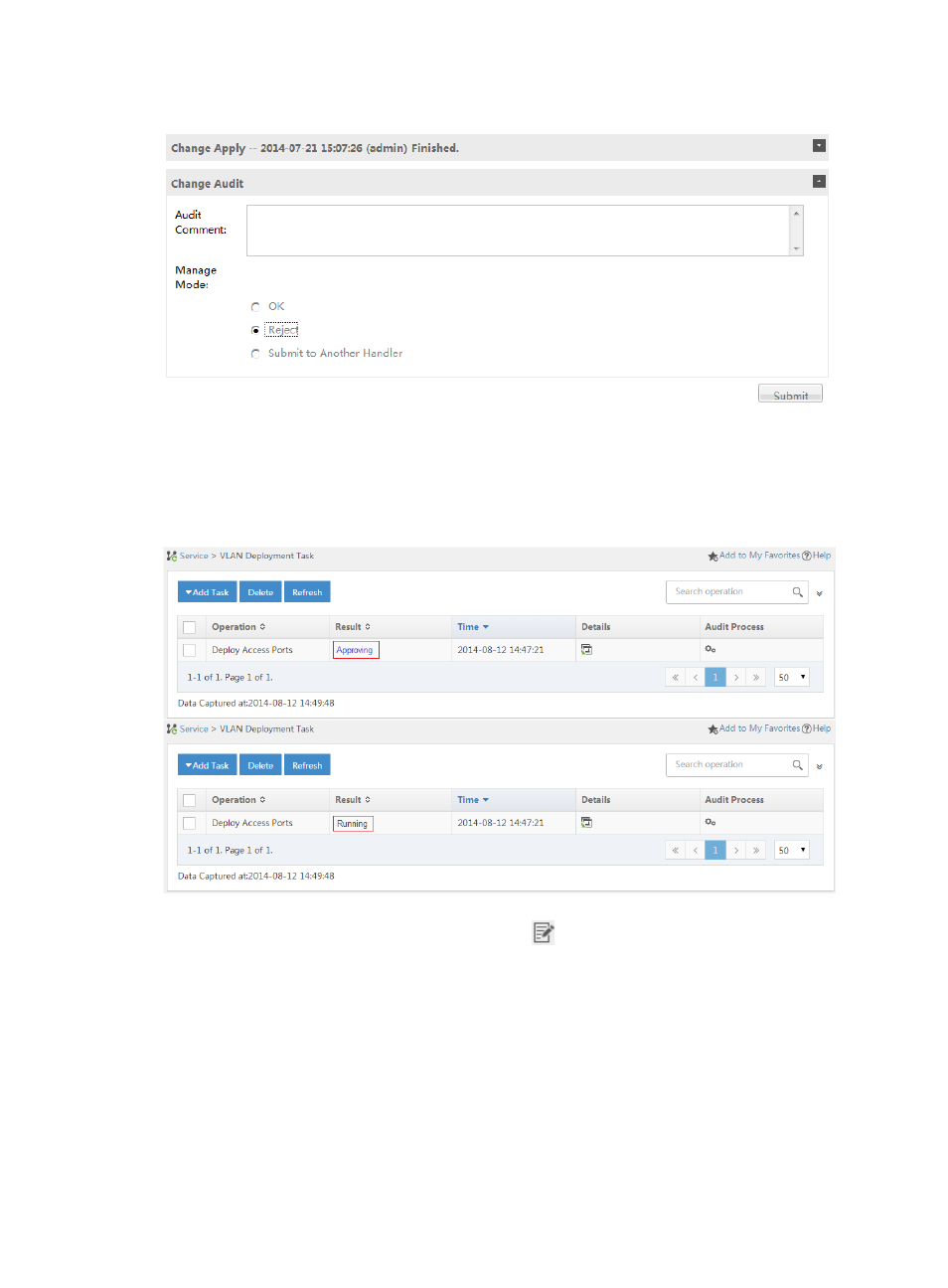Focus Search operation field above Running row

[727, 765]
